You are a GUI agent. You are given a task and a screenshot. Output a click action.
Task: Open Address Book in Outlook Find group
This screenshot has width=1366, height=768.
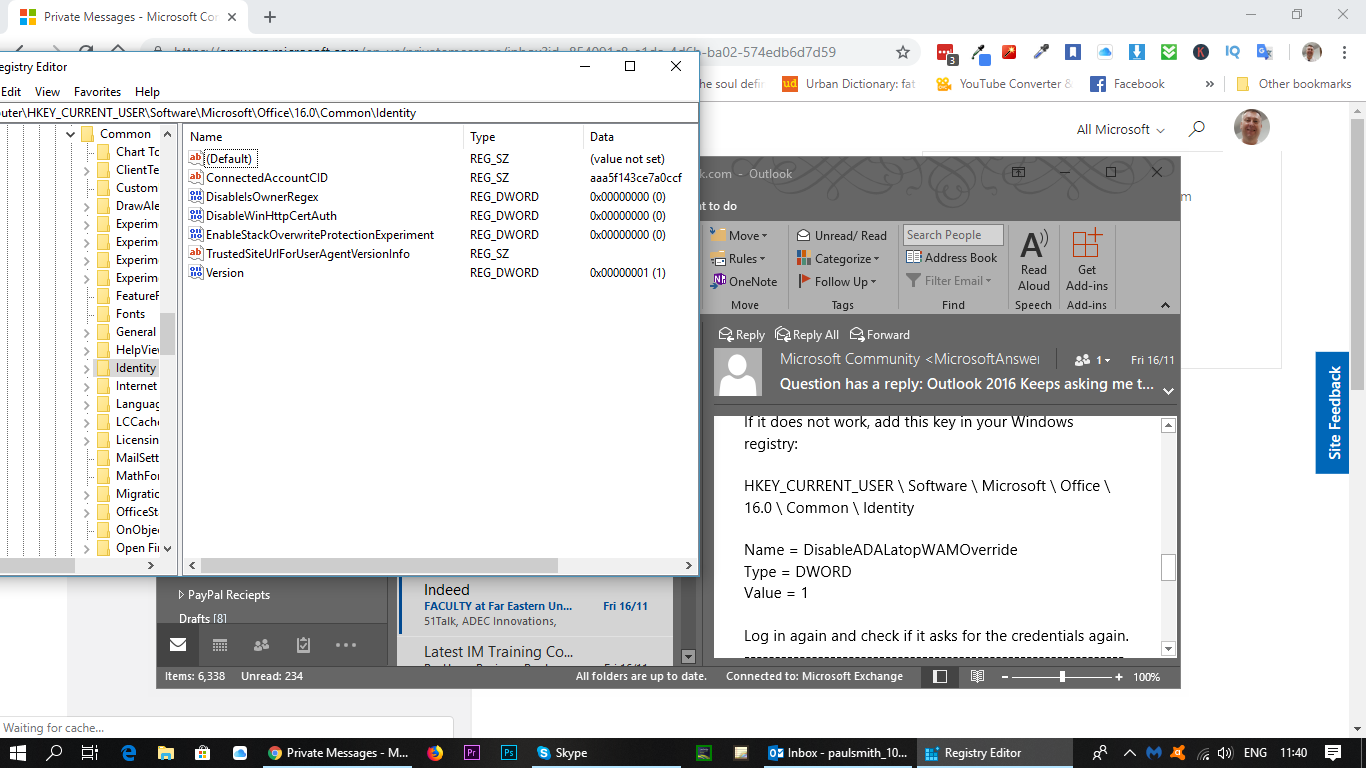point(950,258)
